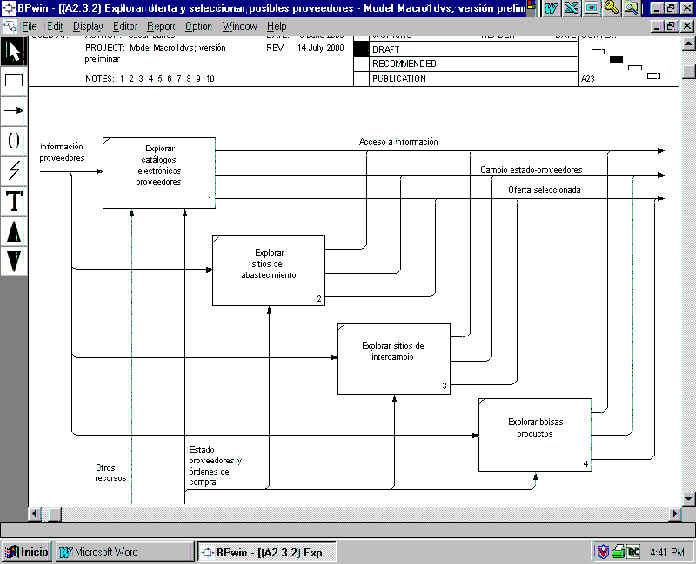This screenshot has width=696, height=564.
Task: Select the Explorar sitios de intercambio box
Action: pyautogui.click(x=394, y=359)
